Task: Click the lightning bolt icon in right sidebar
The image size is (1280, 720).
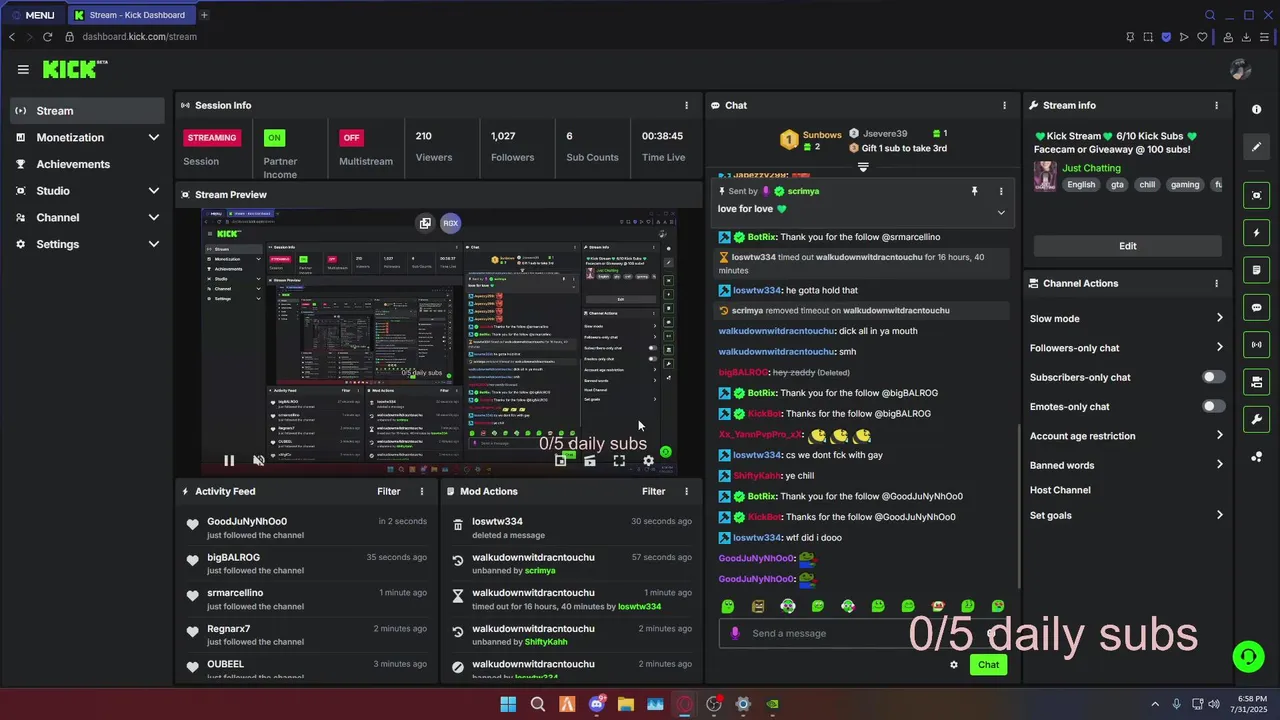Action: tap(1257, 233)
